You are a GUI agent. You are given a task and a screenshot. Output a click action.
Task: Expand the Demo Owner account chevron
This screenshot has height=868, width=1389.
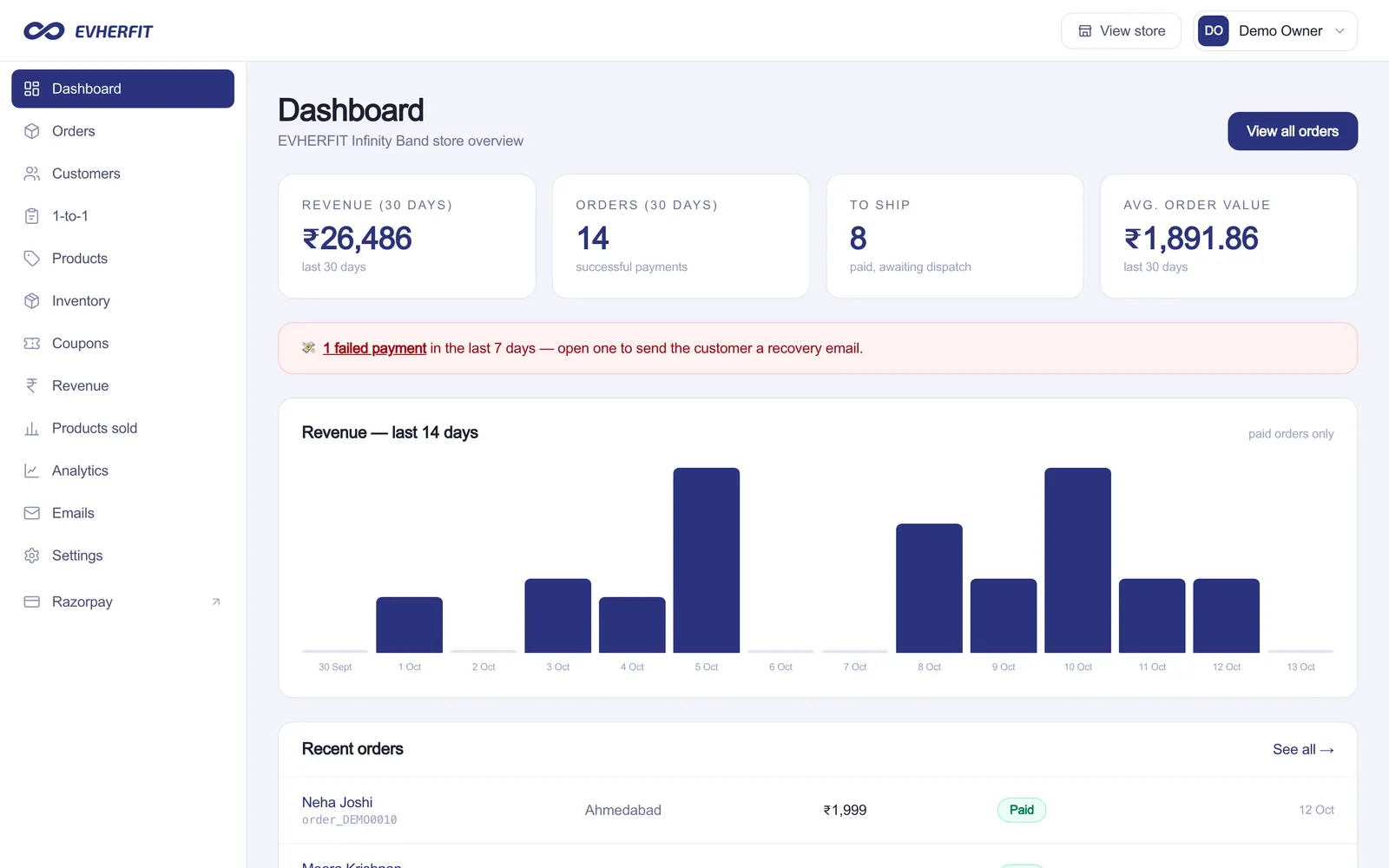click(1340, 31)
